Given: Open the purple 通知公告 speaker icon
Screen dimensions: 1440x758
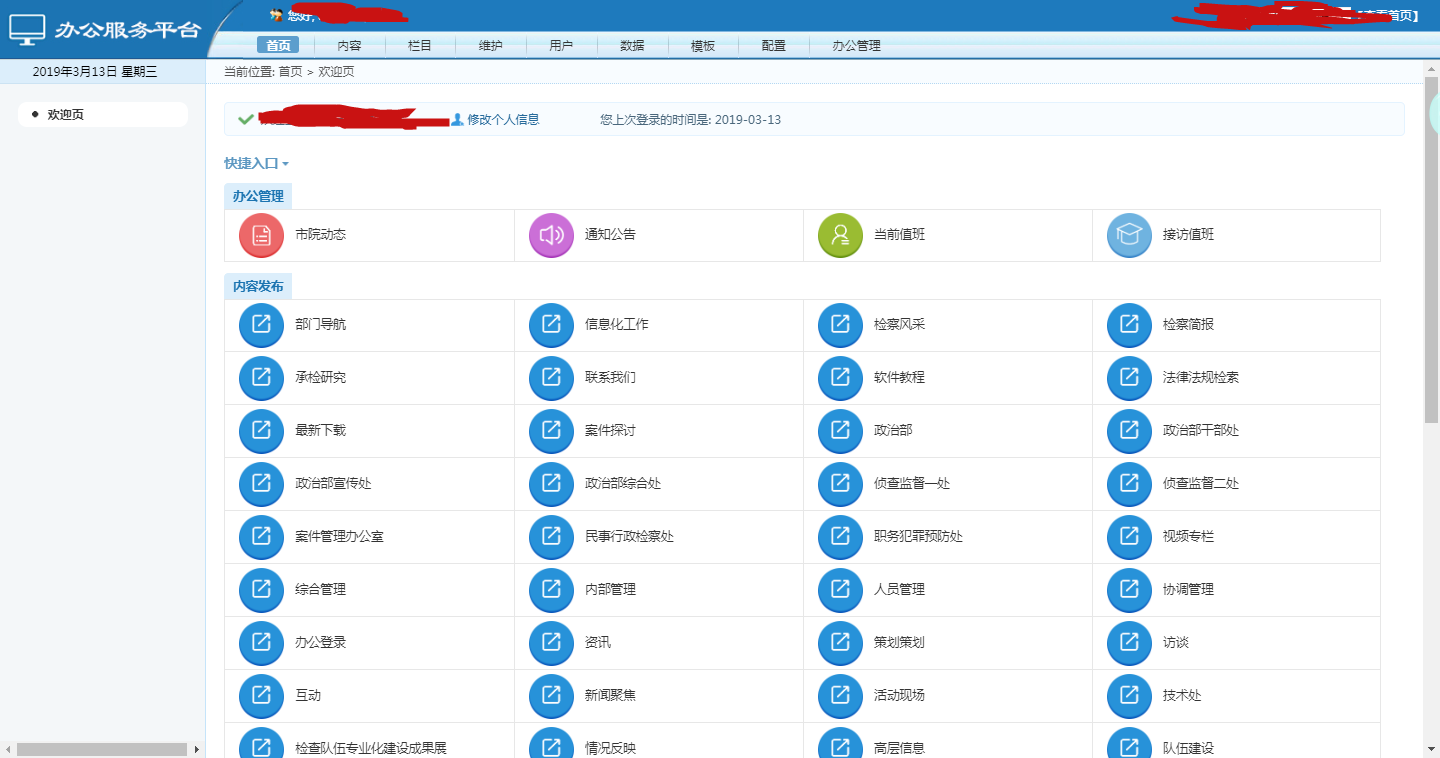Looking at the screenshot, I should [551, 235].
